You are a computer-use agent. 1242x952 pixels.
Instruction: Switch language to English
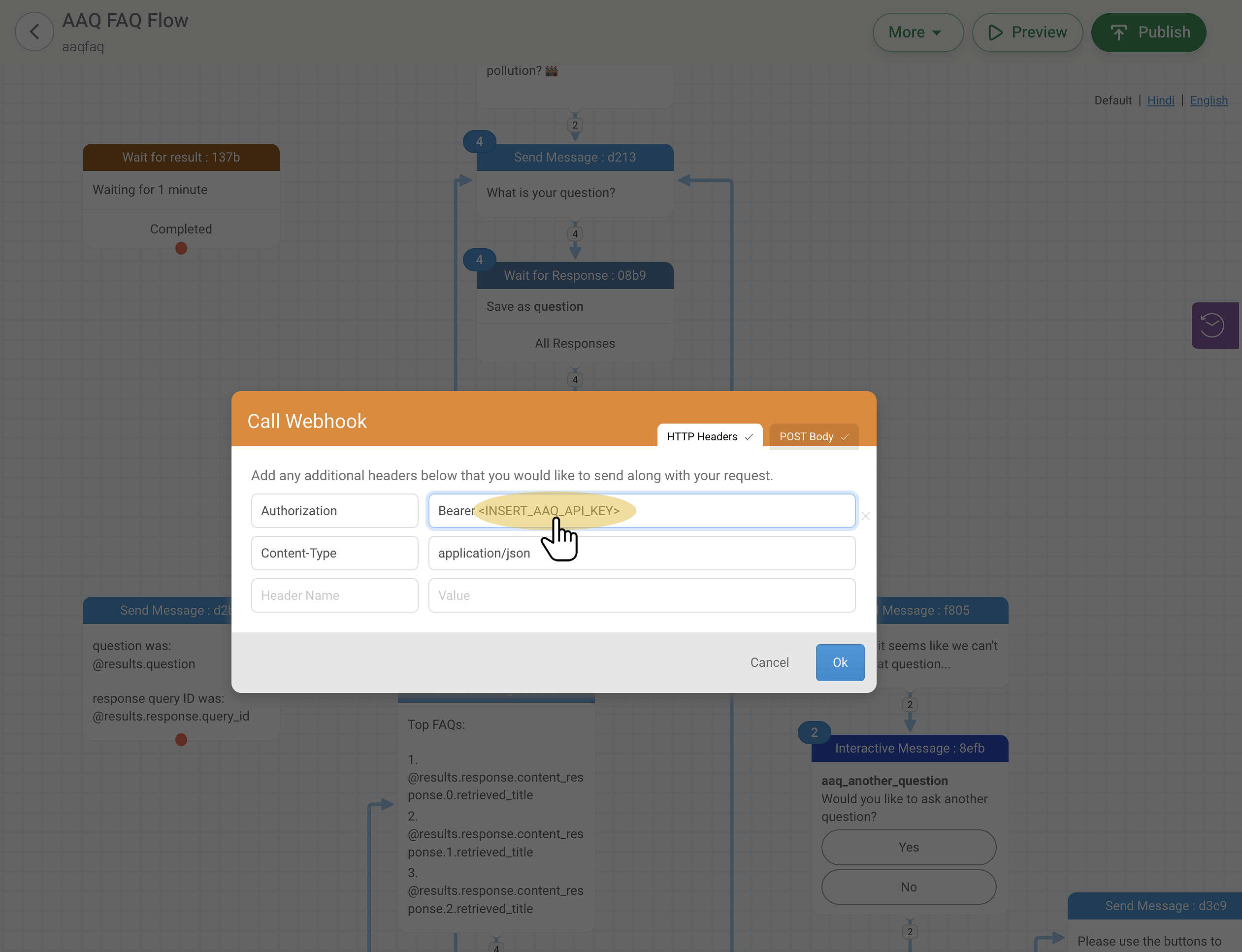point(1209,100)
